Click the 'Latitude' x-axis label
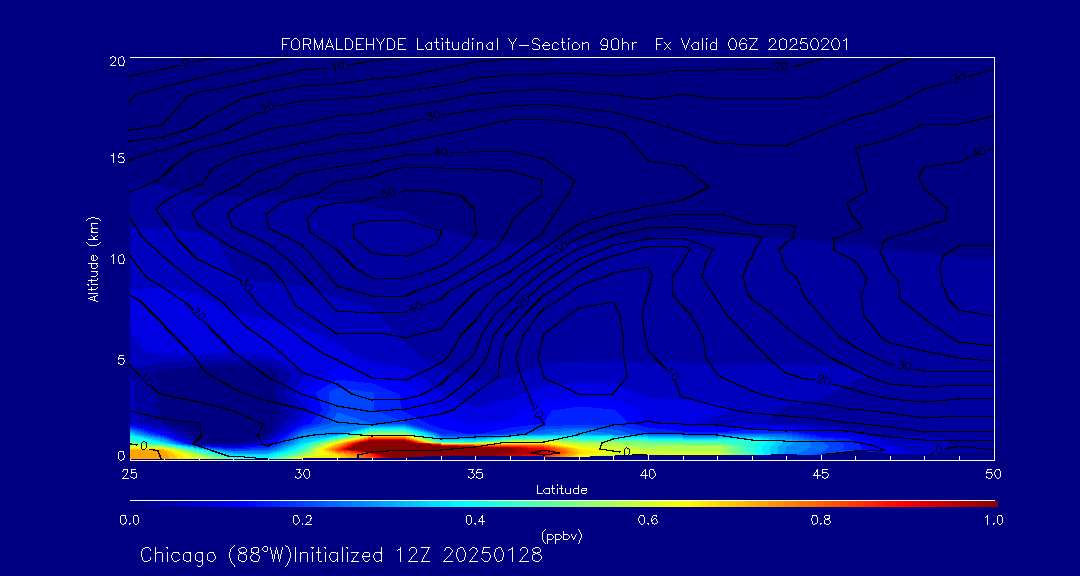The image size is (1080, 576). [x=562, y=490]
